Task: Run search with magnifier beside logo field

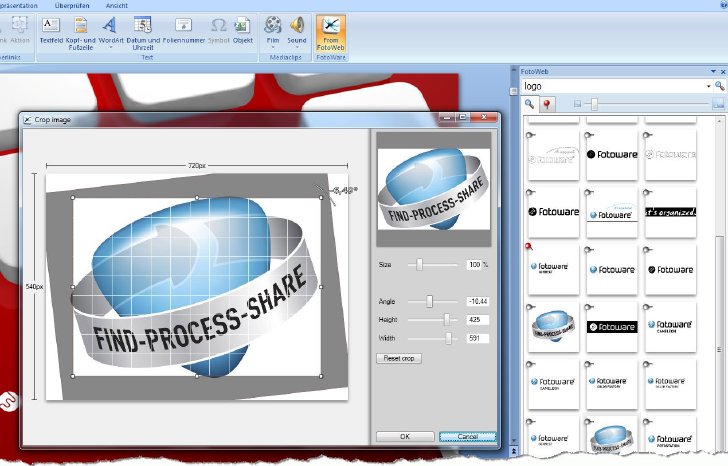Action: (x=719, y=86)
